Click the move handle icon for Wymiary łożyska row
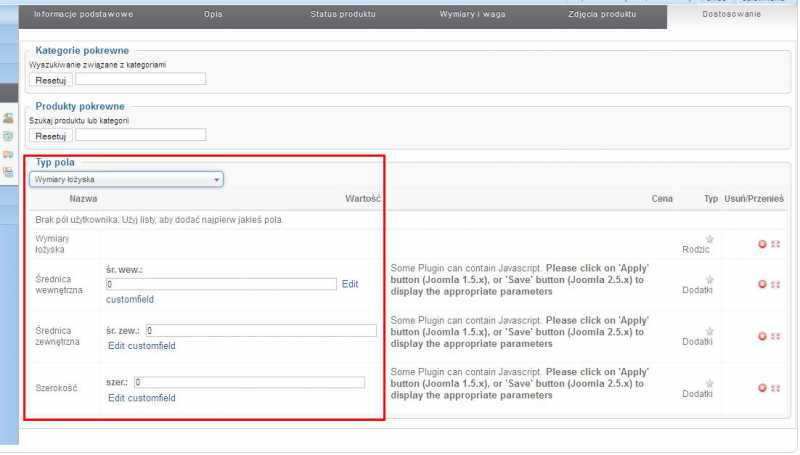The height and width of the screenshot is (455, 800). 776,245
